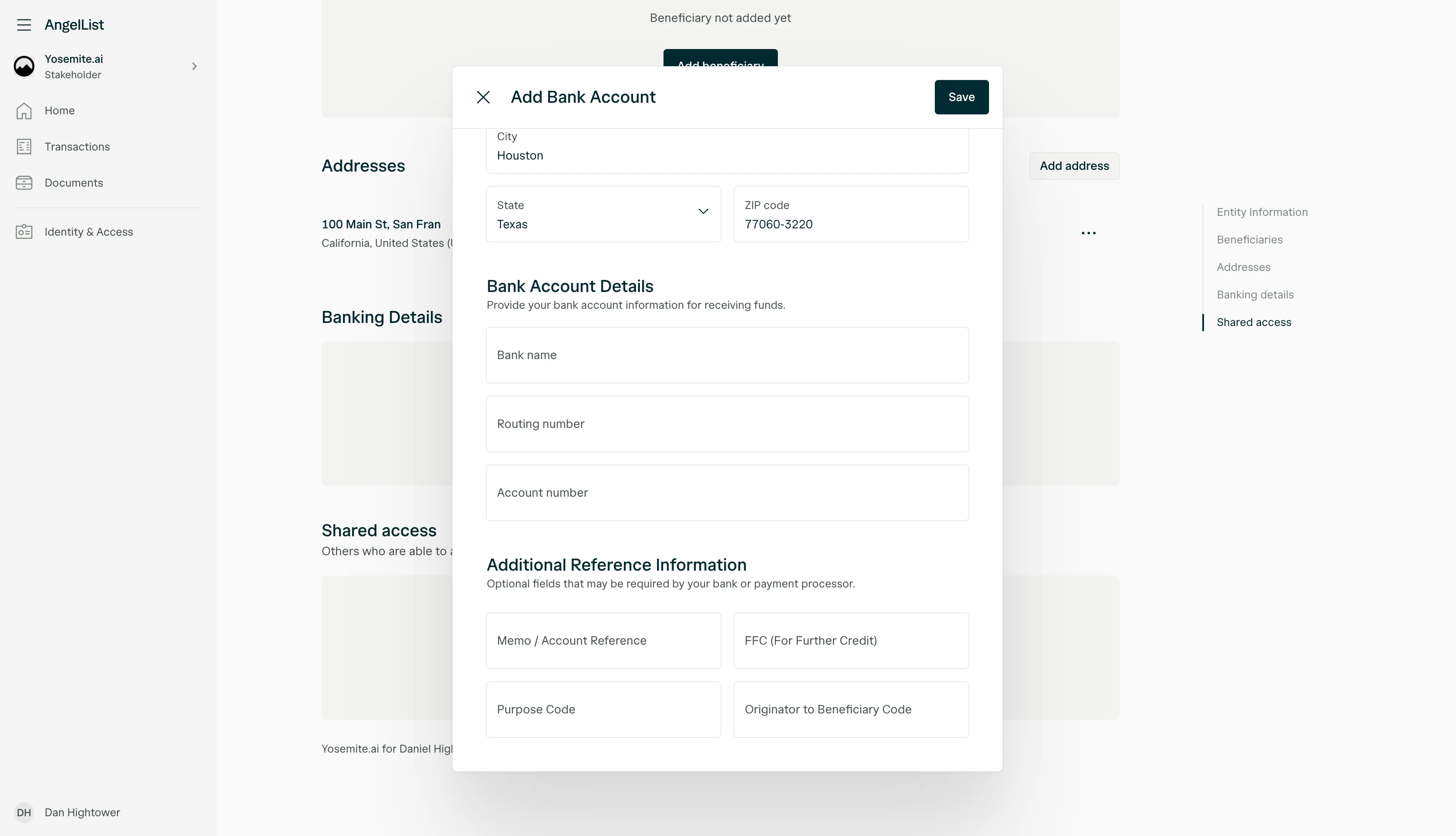Open the State dropdown
The width and height of the screenshot is (1456, 836).
point(703,212)
